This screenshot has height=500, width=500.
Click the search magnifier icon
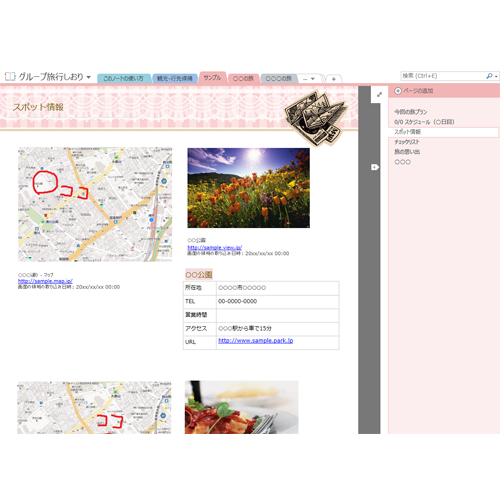coord(489,76)
